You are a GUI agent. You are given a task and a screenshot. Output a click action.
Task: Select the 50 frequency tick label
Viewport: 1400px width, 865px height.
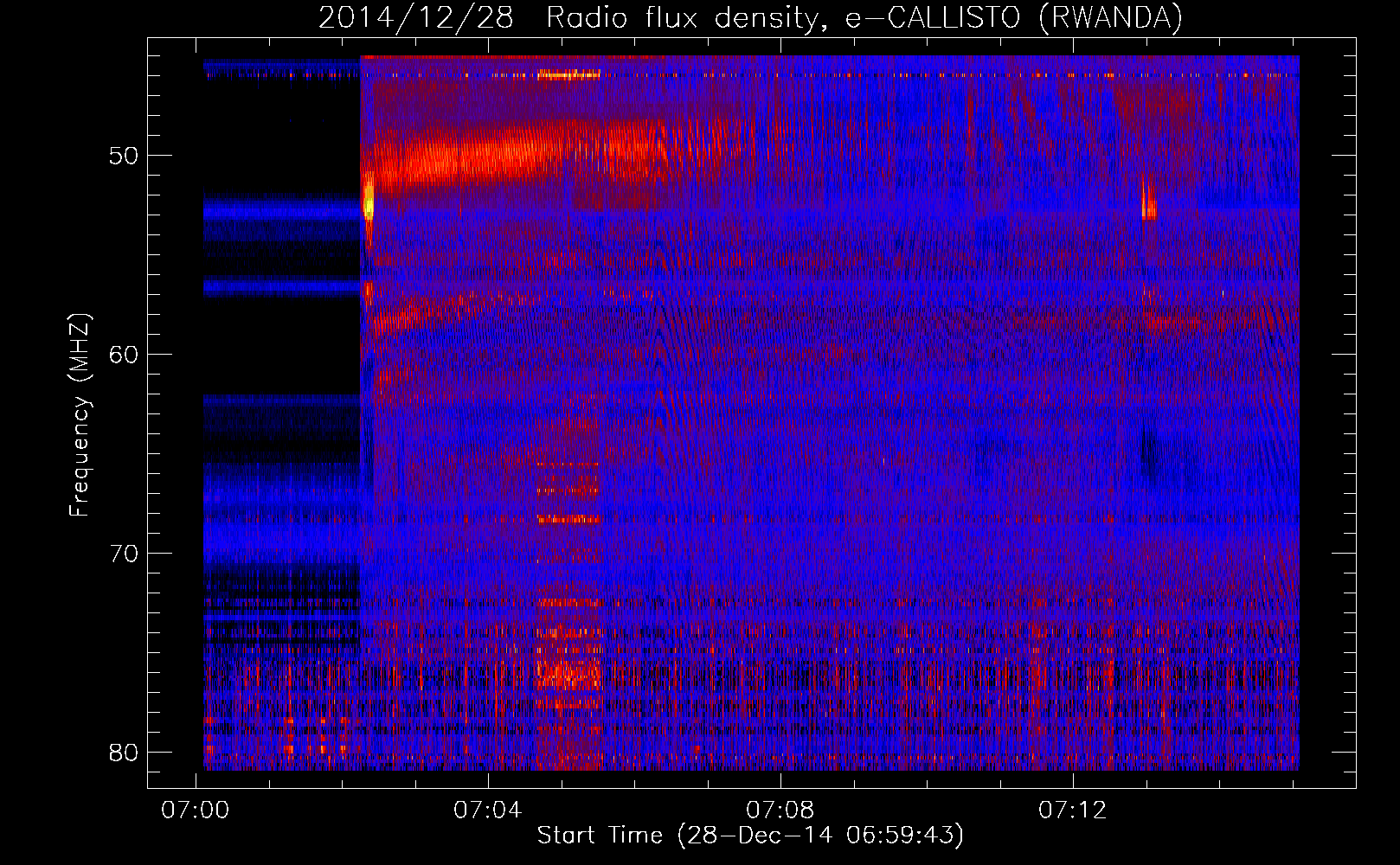pos(124,157)
